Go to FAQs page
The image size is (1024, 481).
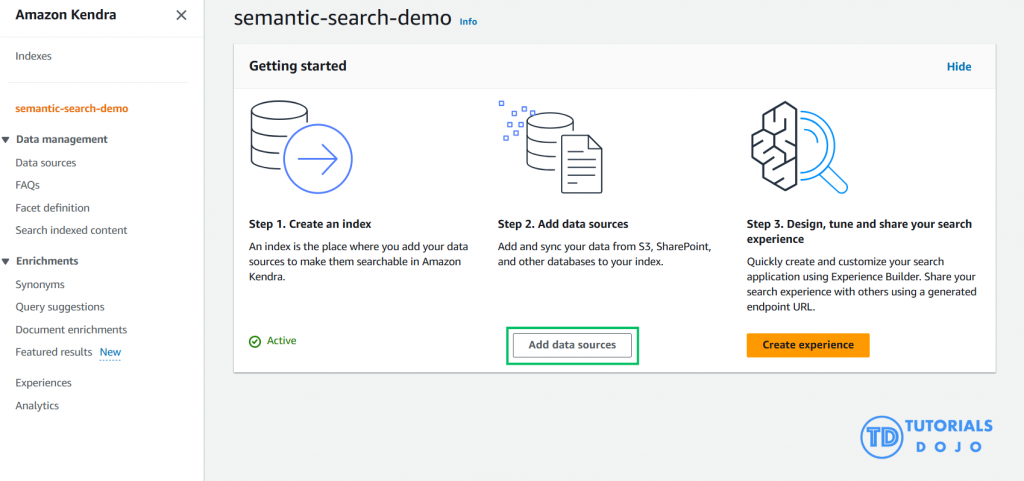point(27,185)
